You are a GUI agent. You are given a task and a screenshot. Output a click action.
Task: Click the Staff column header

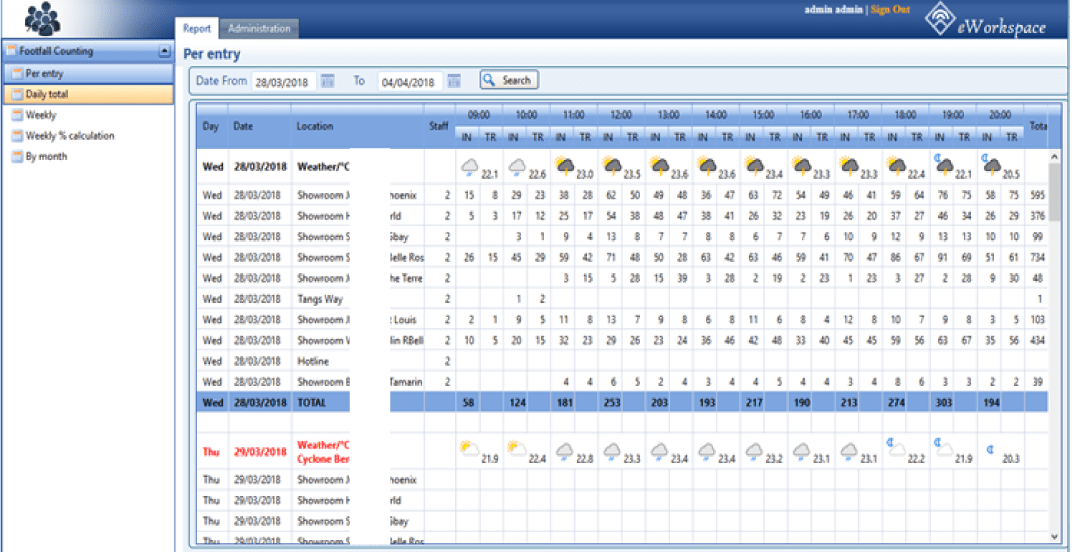pos(438,126)
